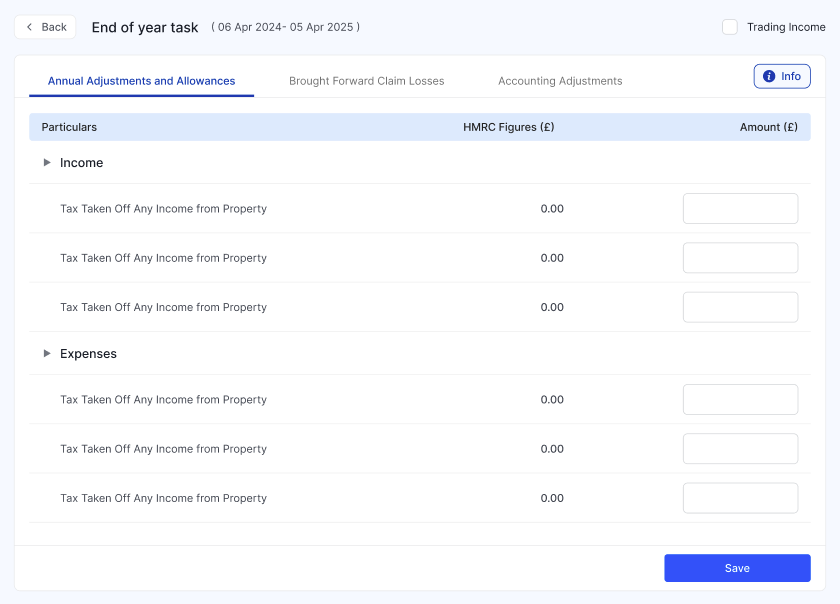Click the tax year date range text

285,27
